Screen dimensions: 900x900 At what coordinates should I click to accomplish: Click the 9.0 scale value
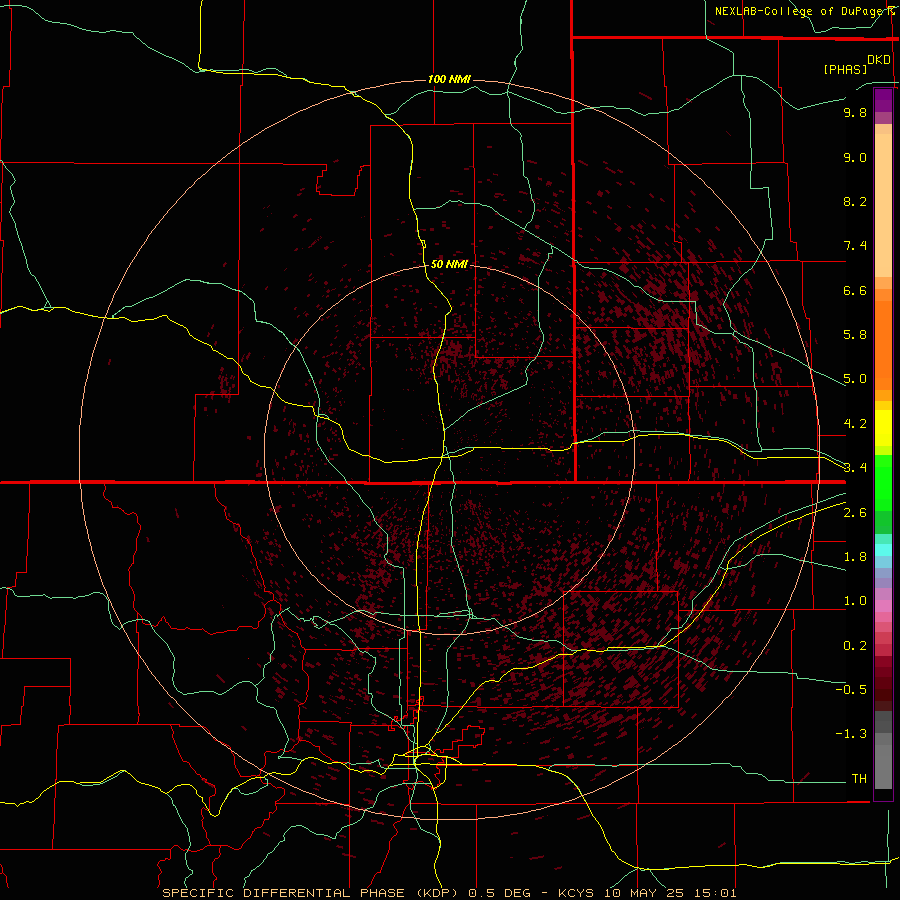855,157
